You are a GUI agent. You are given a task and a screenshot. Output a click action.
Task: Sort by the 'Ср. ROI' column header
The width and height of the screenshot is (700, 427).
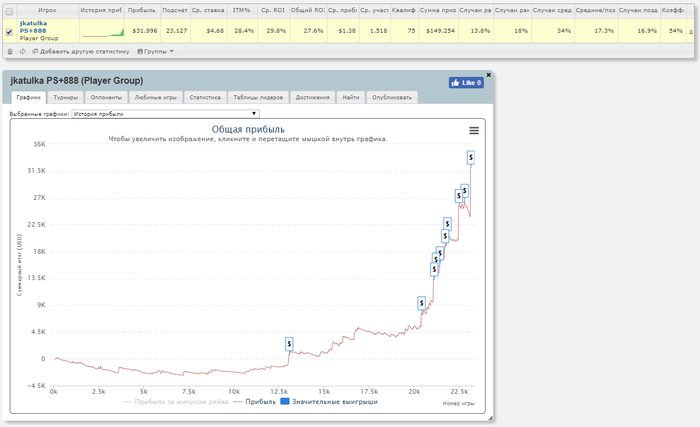[x=273, y=10]
